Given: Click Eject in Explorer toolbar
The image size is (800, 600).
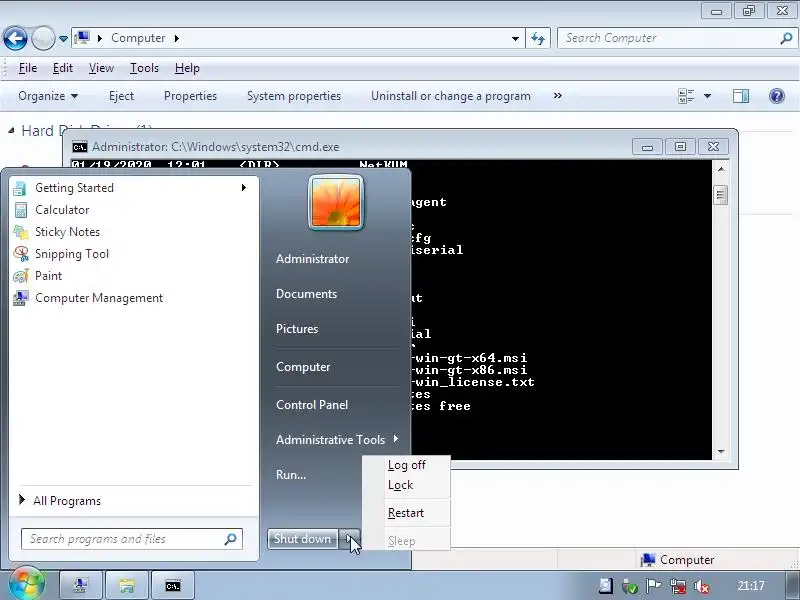Looking at the screenshot, I should pyautogui.click(x=121, y=96).
